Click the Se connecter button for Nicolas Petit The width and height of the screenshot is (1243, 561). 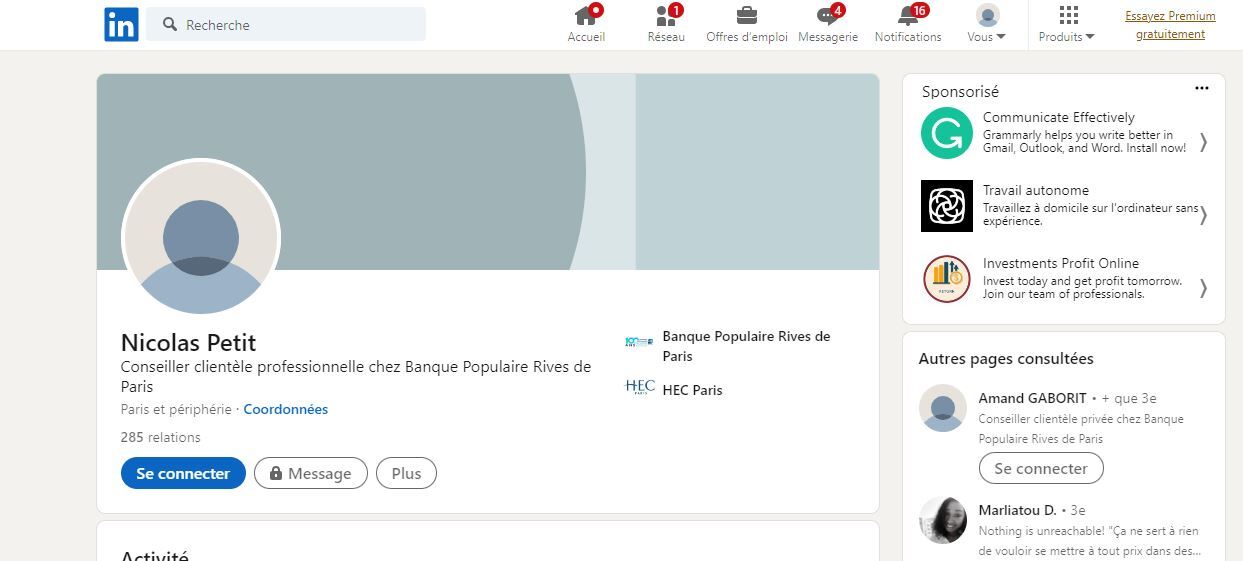click(x=183, y=473)
